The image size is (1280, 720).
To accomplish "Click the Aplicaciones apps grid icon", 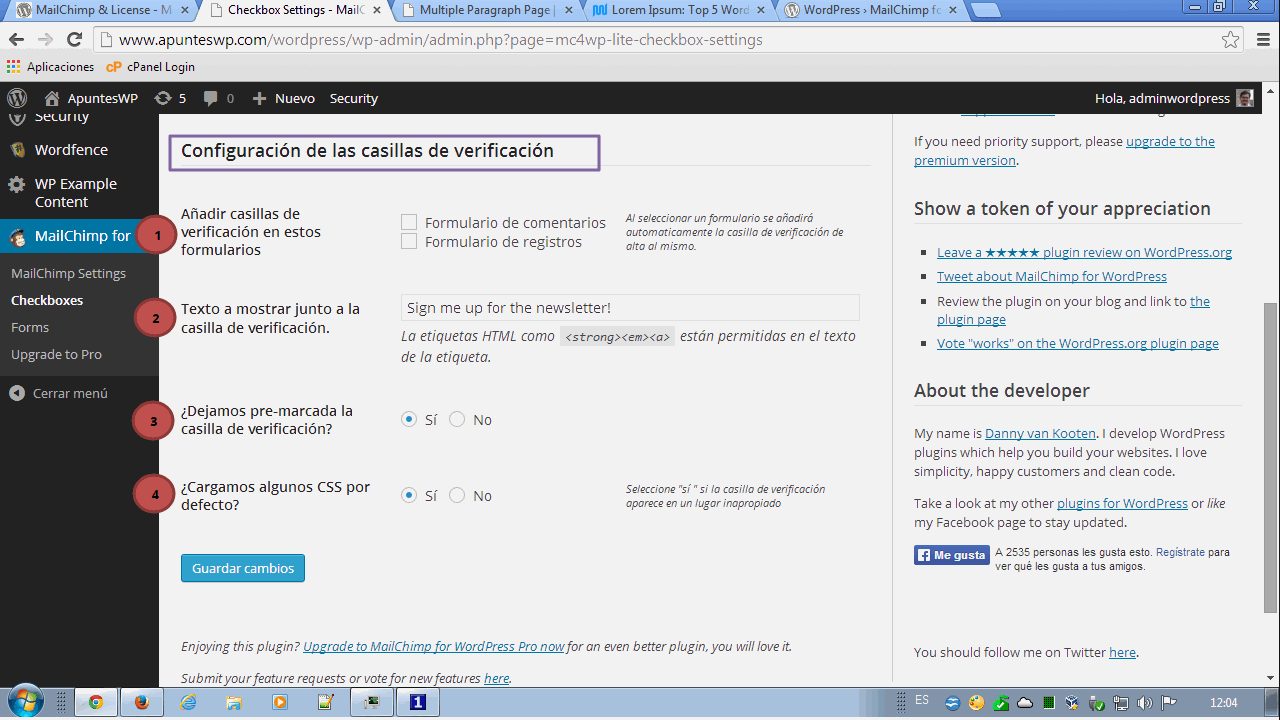I will [x=14, y=67].
